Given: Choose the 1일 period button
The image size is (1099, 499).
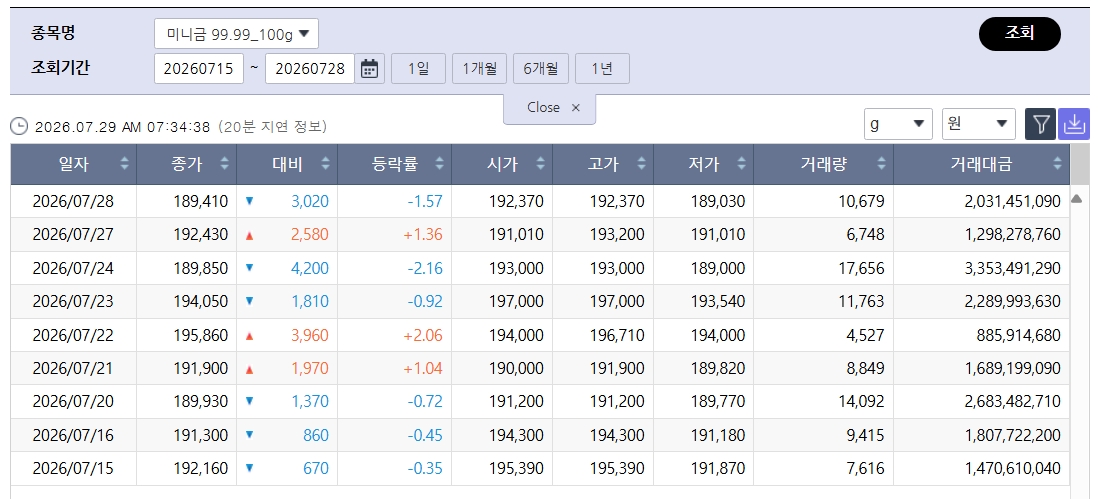Looking at the screenshot, I should (418, 69).
